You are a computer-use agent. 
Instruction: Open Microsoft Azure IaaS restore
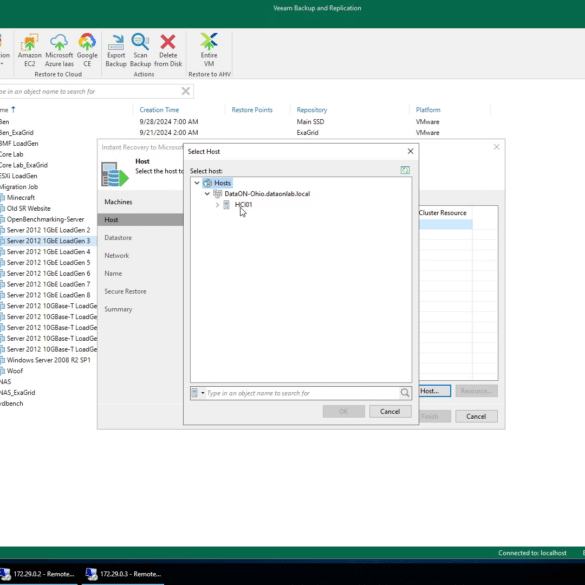tap(59, 50)
